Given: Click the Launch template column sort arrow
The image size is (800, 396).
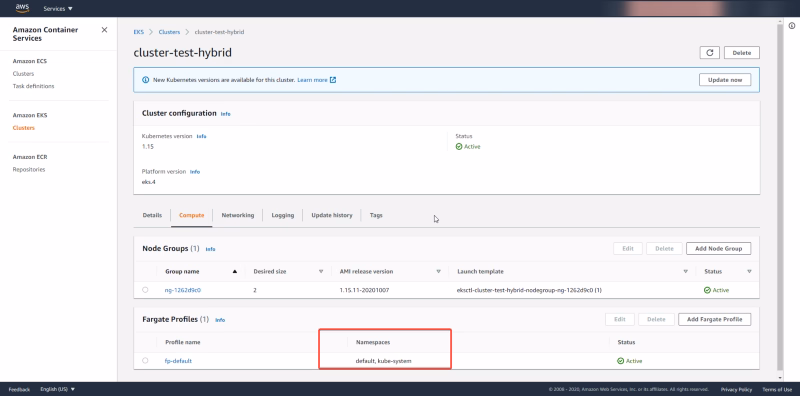Looking at the screenshot, I should 686,271.
